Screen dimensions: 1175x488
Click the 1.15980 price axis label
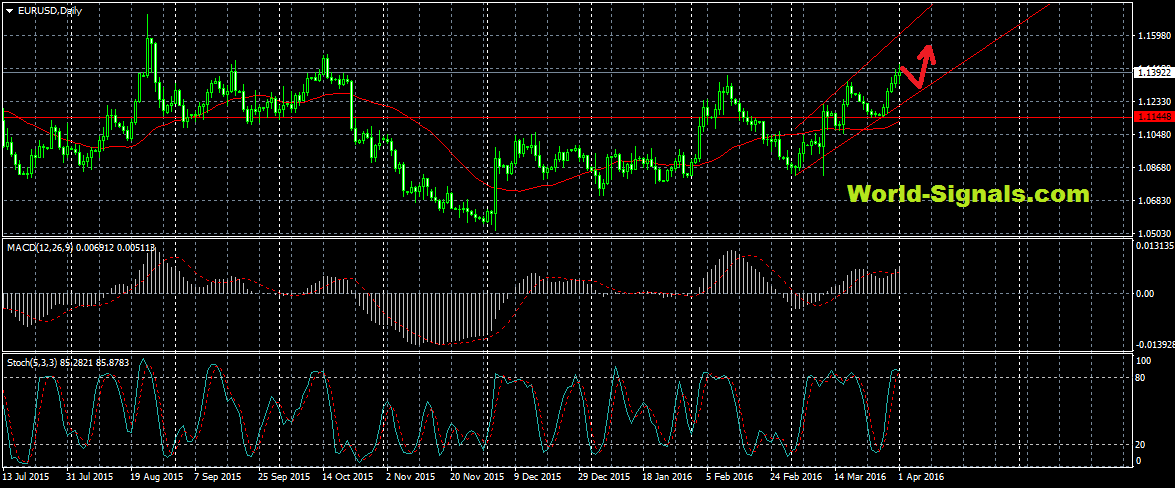click(x=1154, y=37)
